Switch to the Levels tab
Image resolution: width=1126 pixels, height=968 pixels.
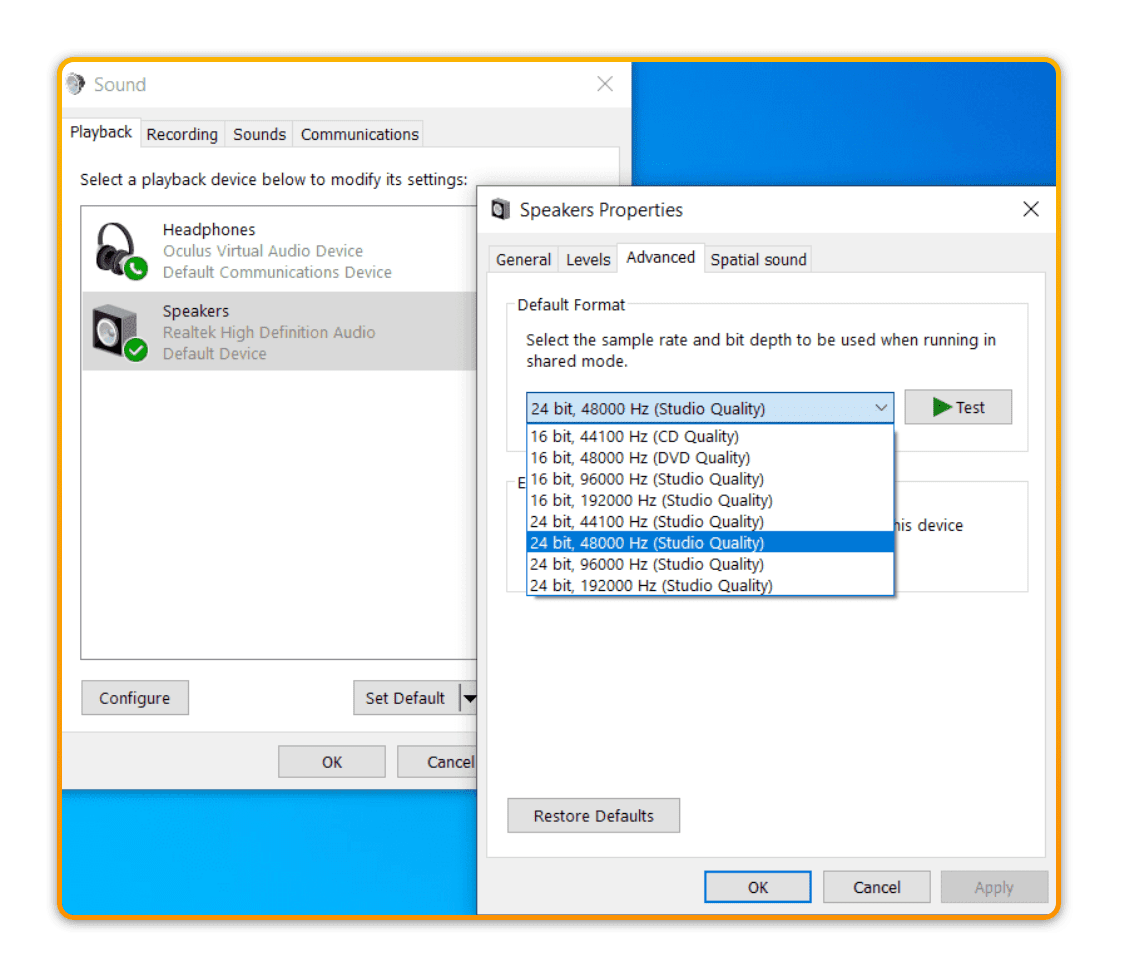coord(588,259)
